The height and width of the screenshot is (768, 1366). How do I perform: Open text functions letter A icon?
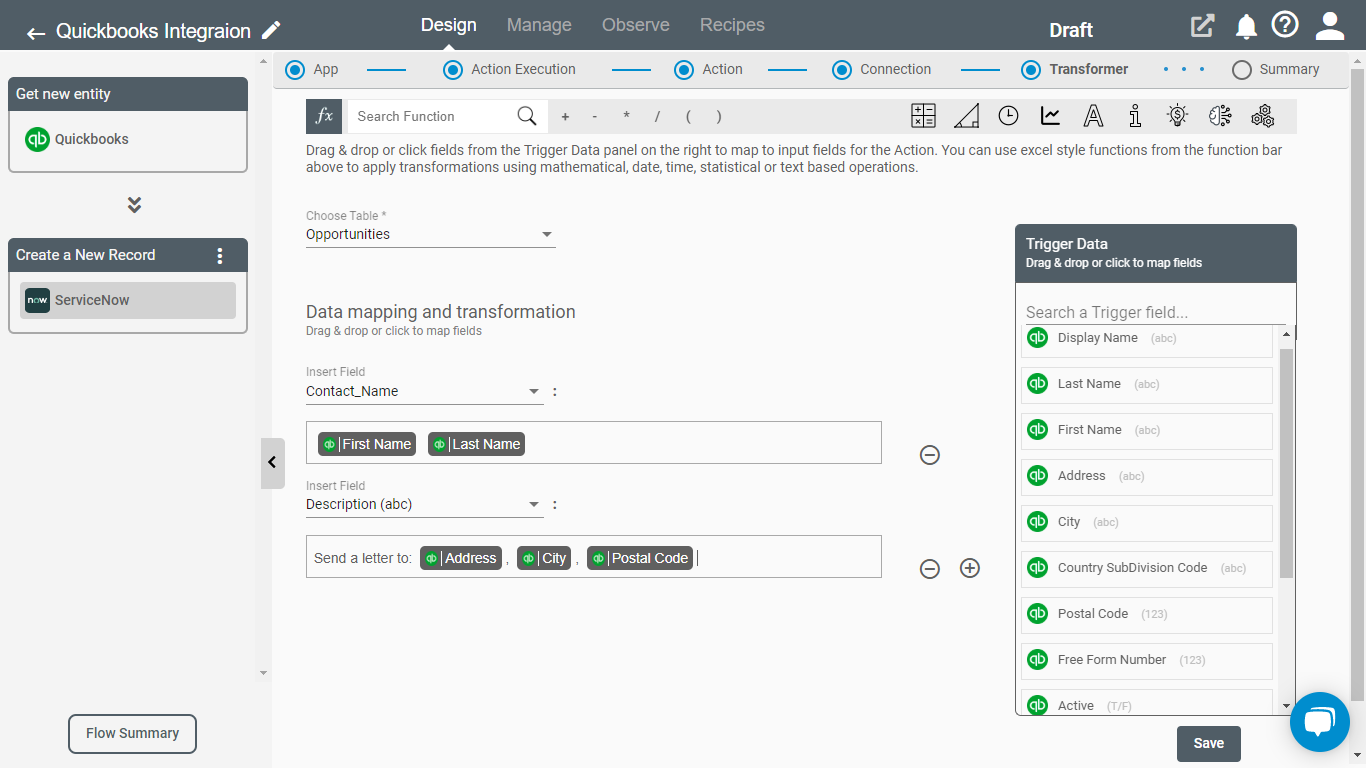click(1093, 116)
